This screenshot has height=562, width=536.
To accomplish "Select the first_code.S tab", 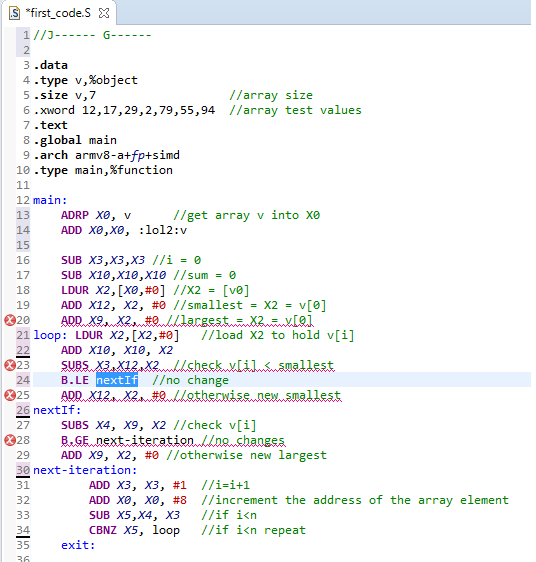I will [59, 13].
